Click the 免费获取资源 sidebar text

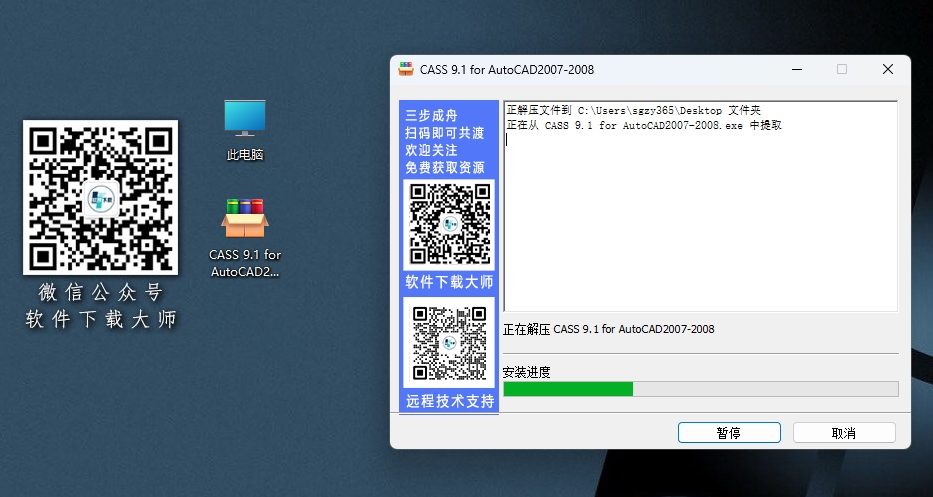click(445, 167)
